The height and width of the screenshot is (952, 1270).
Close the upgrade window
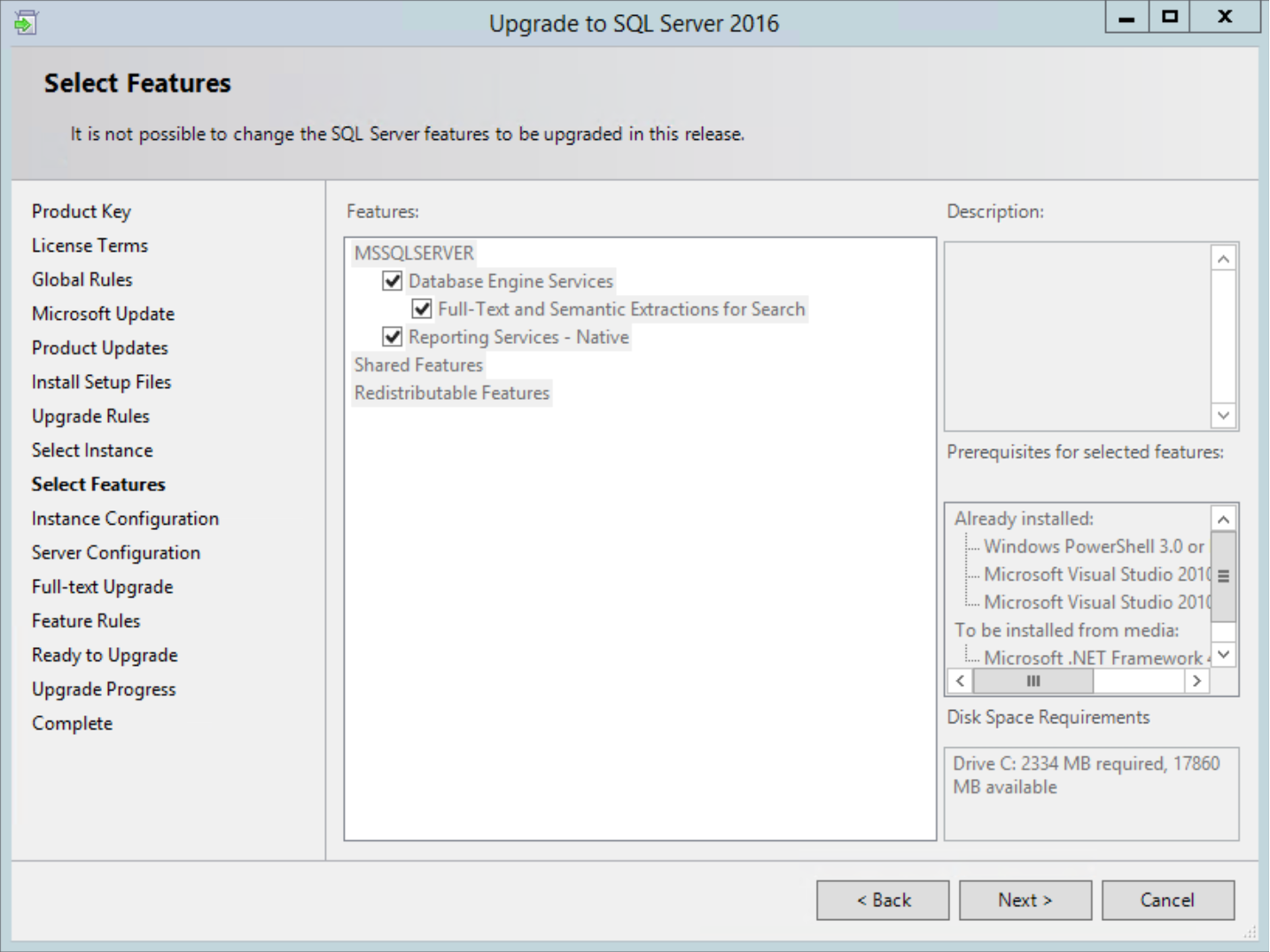tap(1225, 17)
